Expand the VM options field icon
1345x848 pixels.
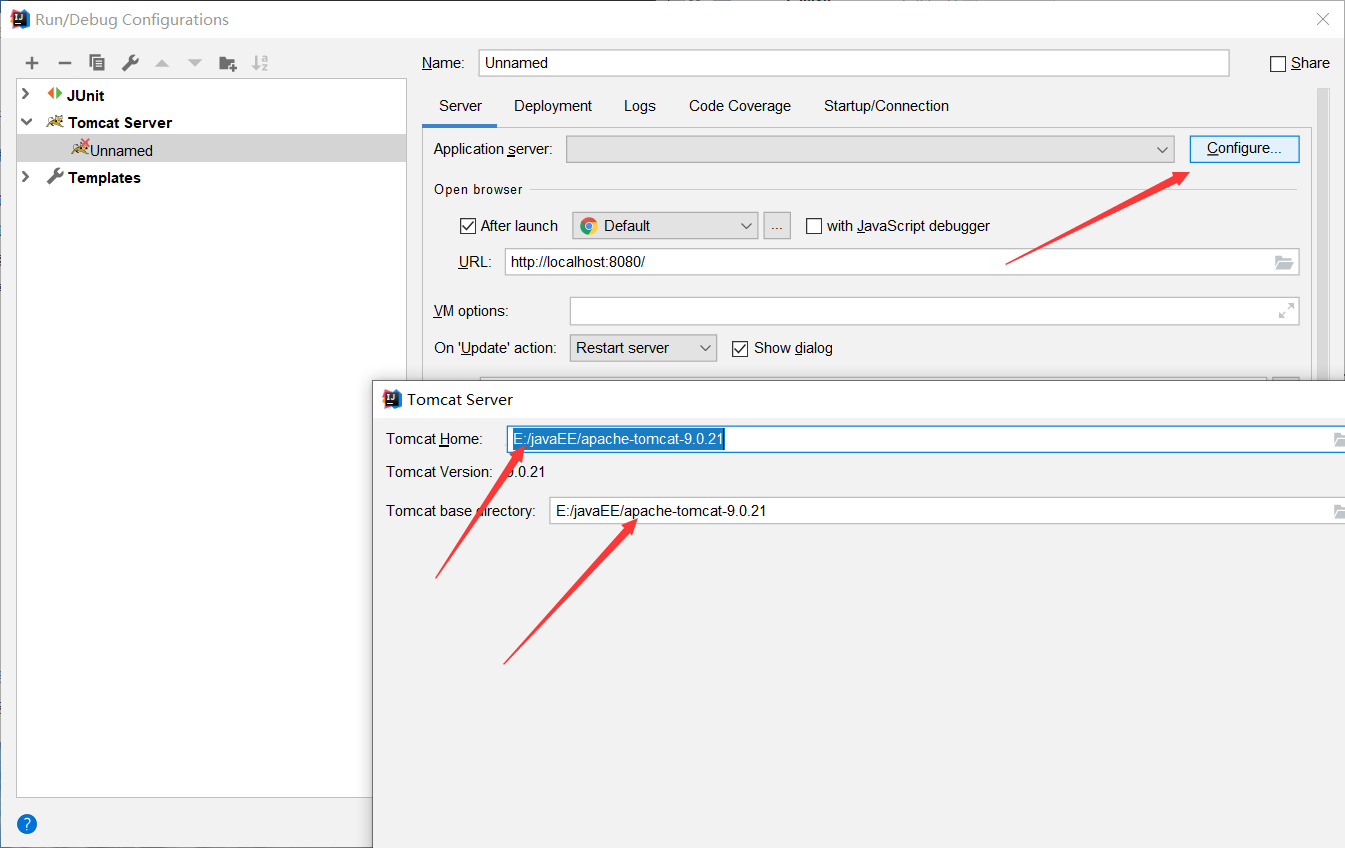coord(1286,312)
